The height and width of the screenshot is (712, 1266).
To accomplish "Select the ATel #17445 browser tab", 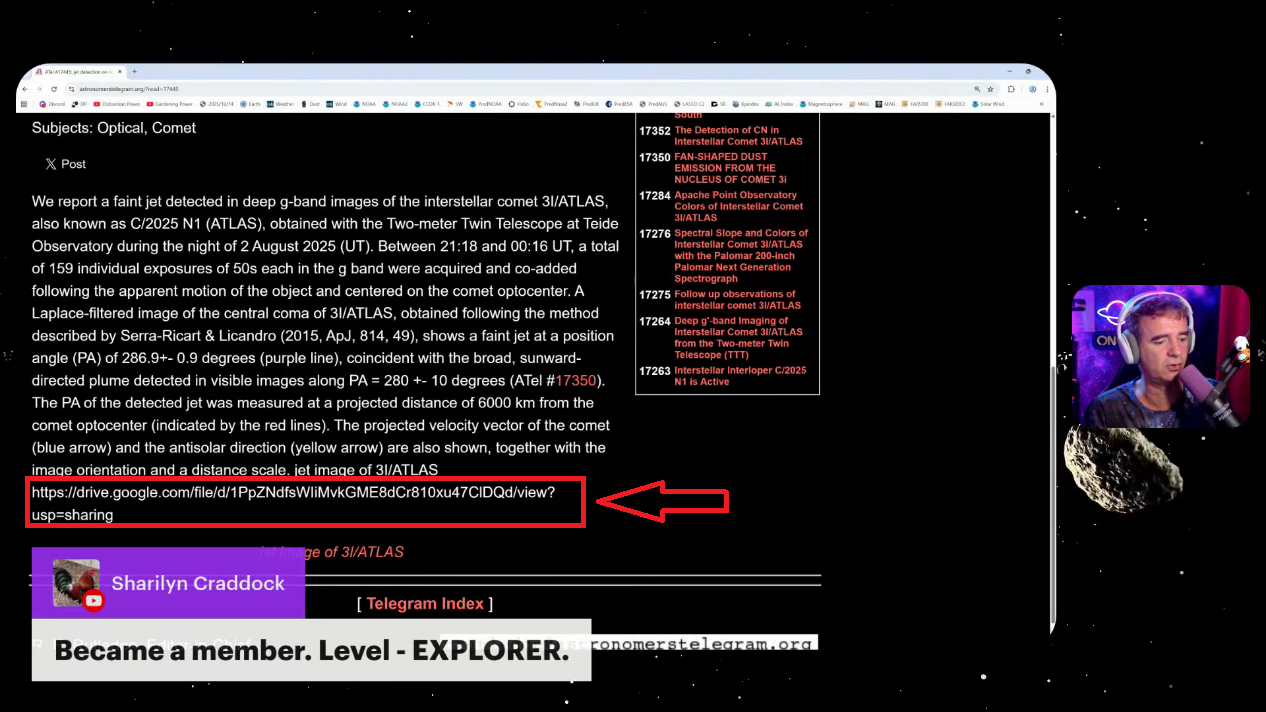I will point(79,72).
